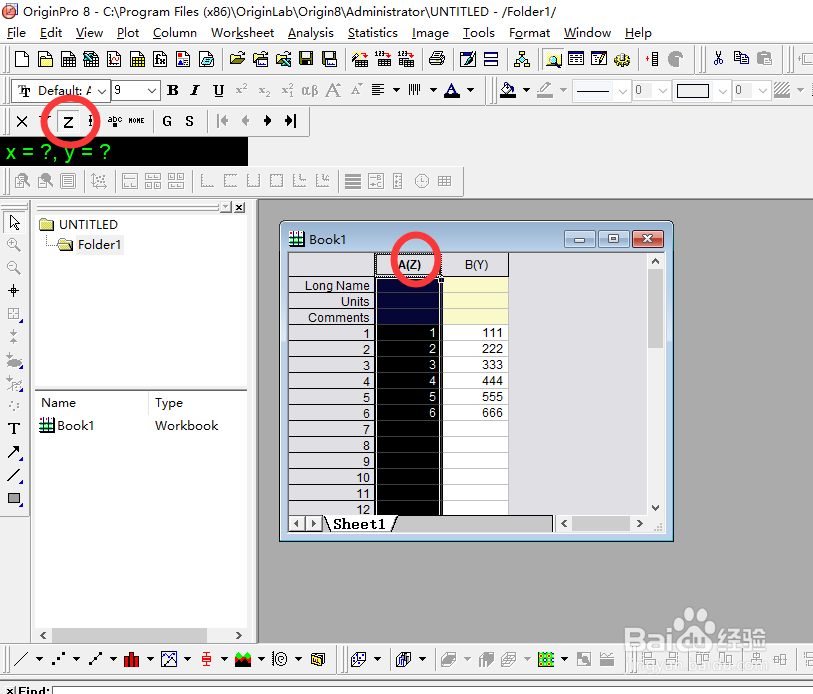Image resolution: width=813 pixels, height=694 pixels.
Task: Select the Arrow drawing tool
Action: tap(14, 452)
